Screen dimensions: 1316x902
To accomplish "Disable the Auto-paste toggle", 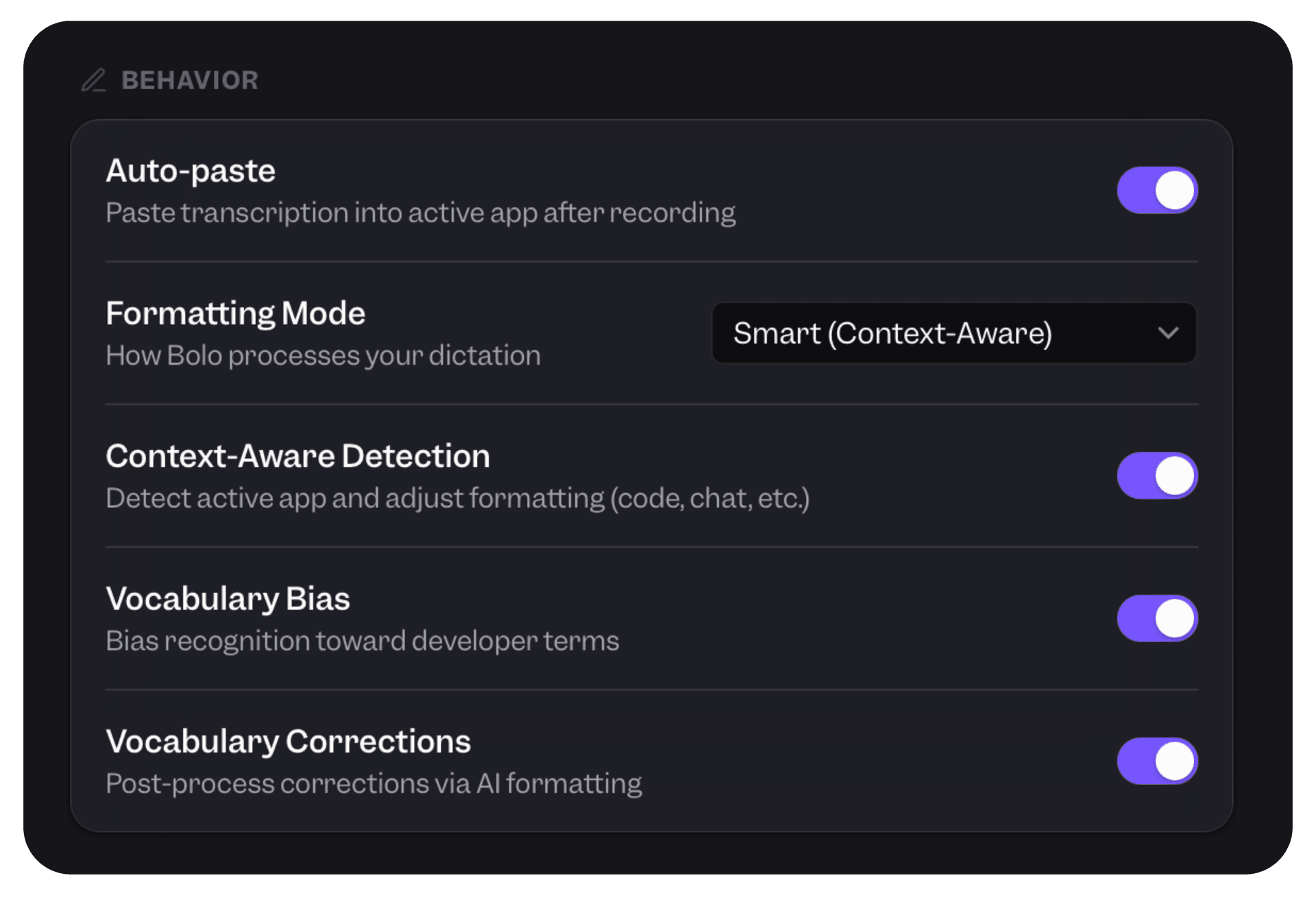I will [1157, 190].
